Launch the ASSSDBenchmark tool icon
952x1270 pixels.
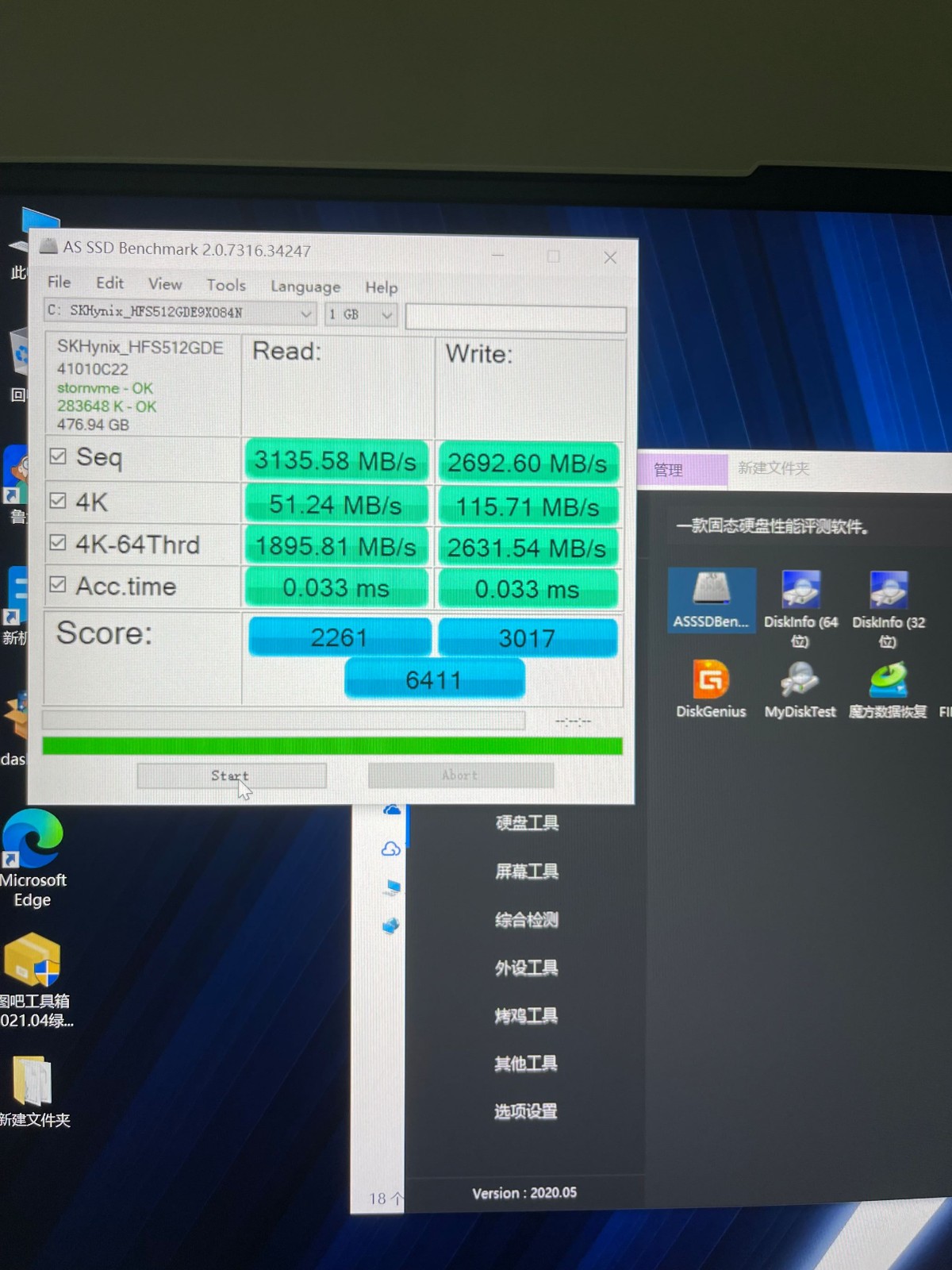tap(711, 599)
